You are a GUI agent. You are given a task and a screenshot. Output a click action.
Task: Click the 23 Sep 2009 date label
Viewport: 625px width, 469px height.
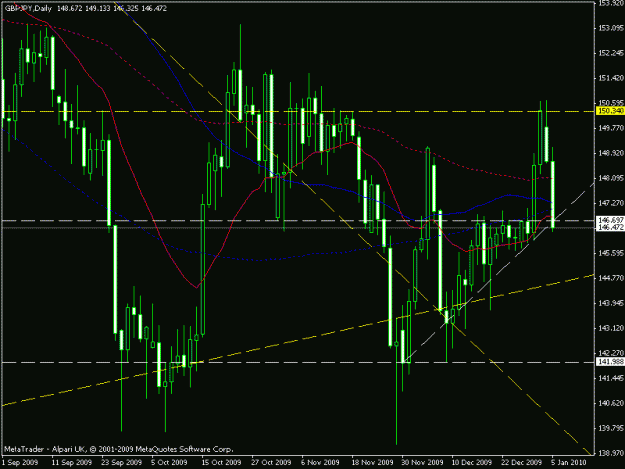(122, 462)
